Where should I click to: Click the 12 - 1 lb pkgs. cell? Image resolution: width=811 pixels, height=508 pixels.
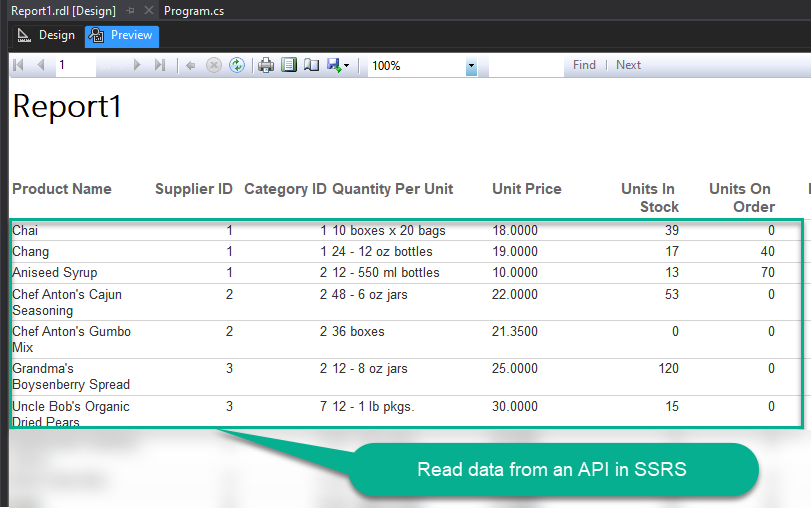(373, 407)
